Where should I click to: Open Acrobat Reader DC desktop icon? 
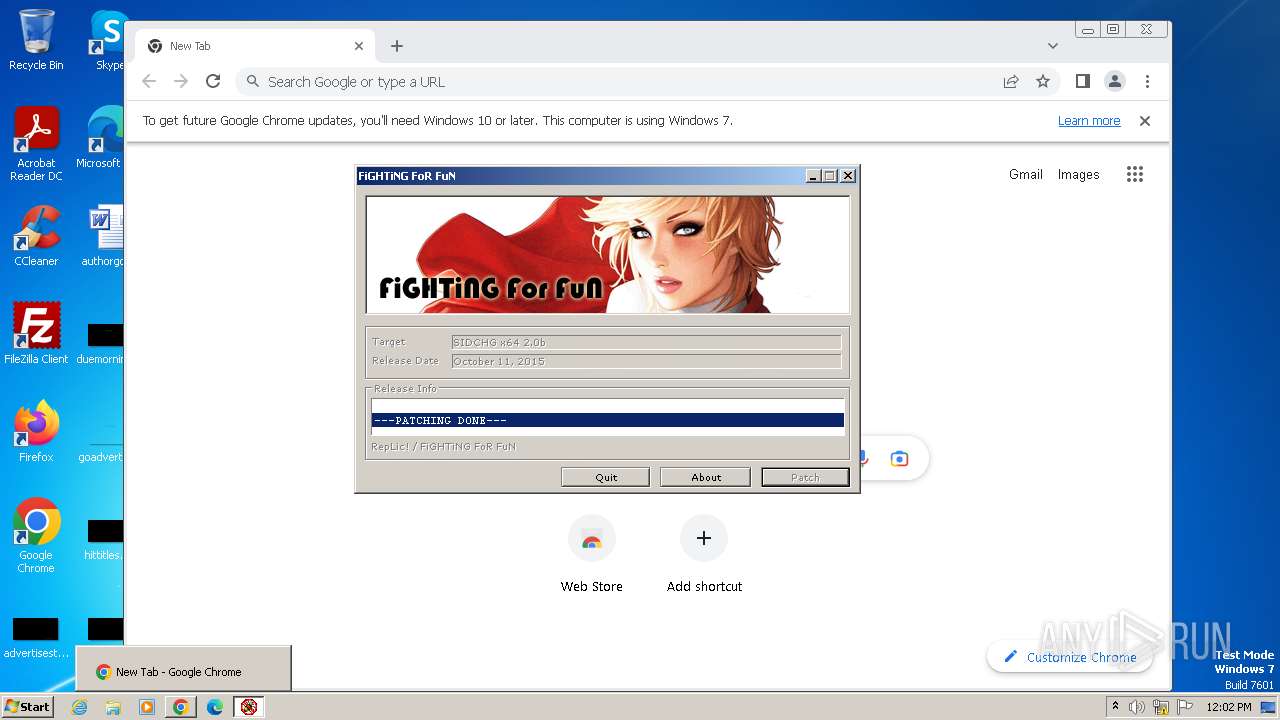click(36, 144)
